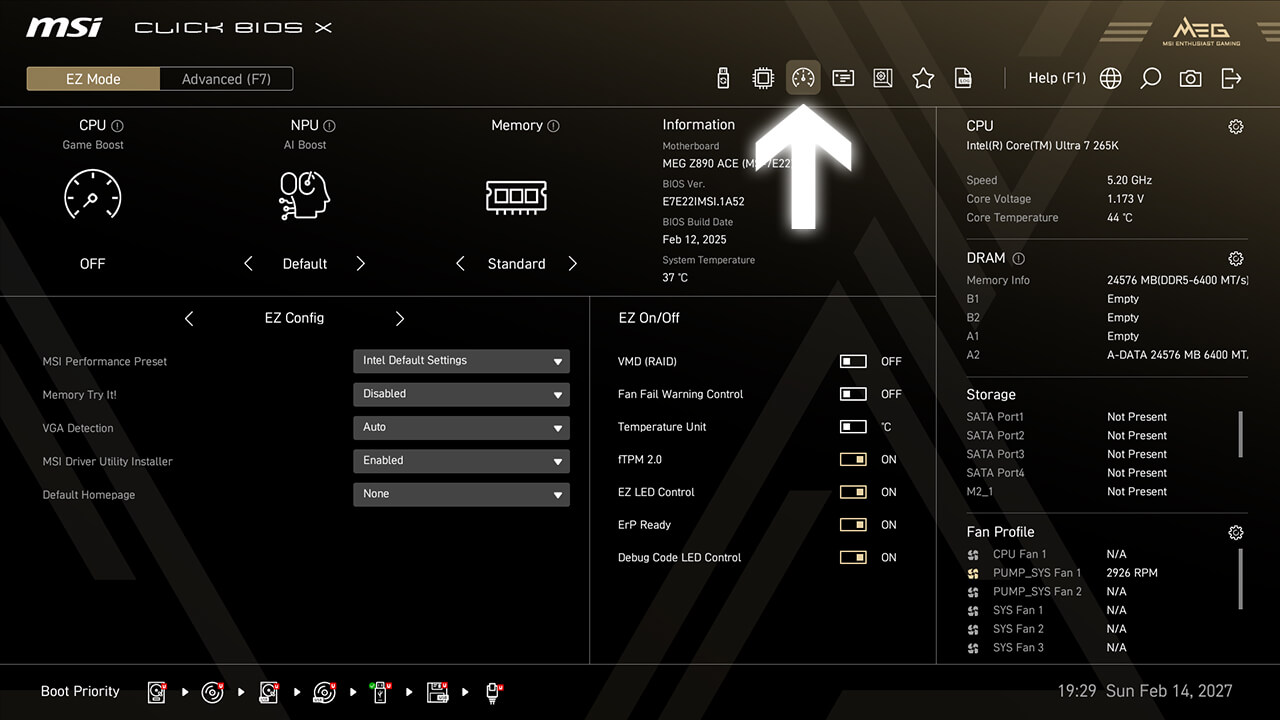
Task: Toggle ErP Ready switch
Action: (x=853, y=525)
